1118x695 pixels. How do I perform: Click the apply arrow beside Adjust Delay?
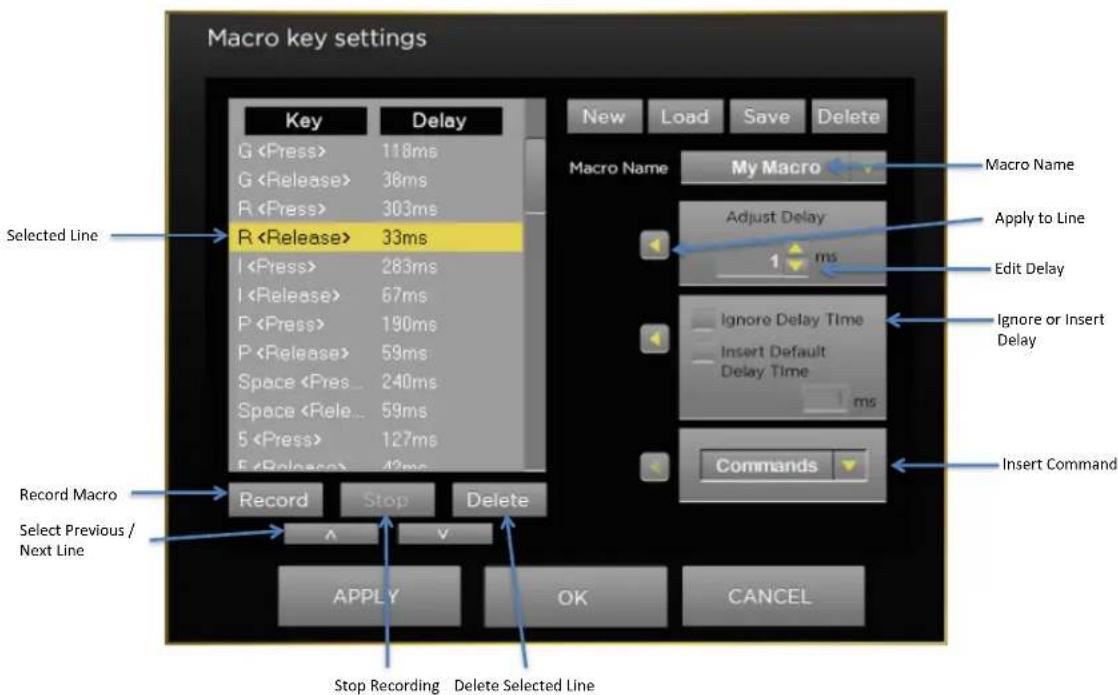[655, 245]
